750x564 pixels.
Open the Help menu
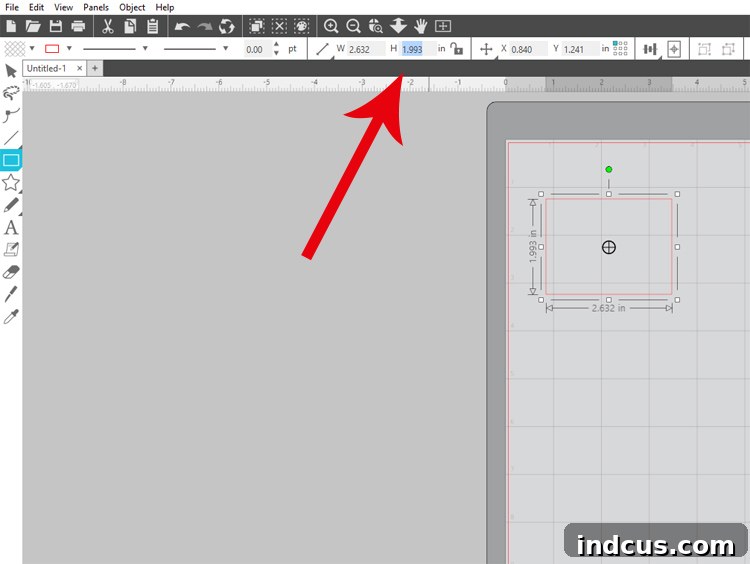[x=165, y=7]
